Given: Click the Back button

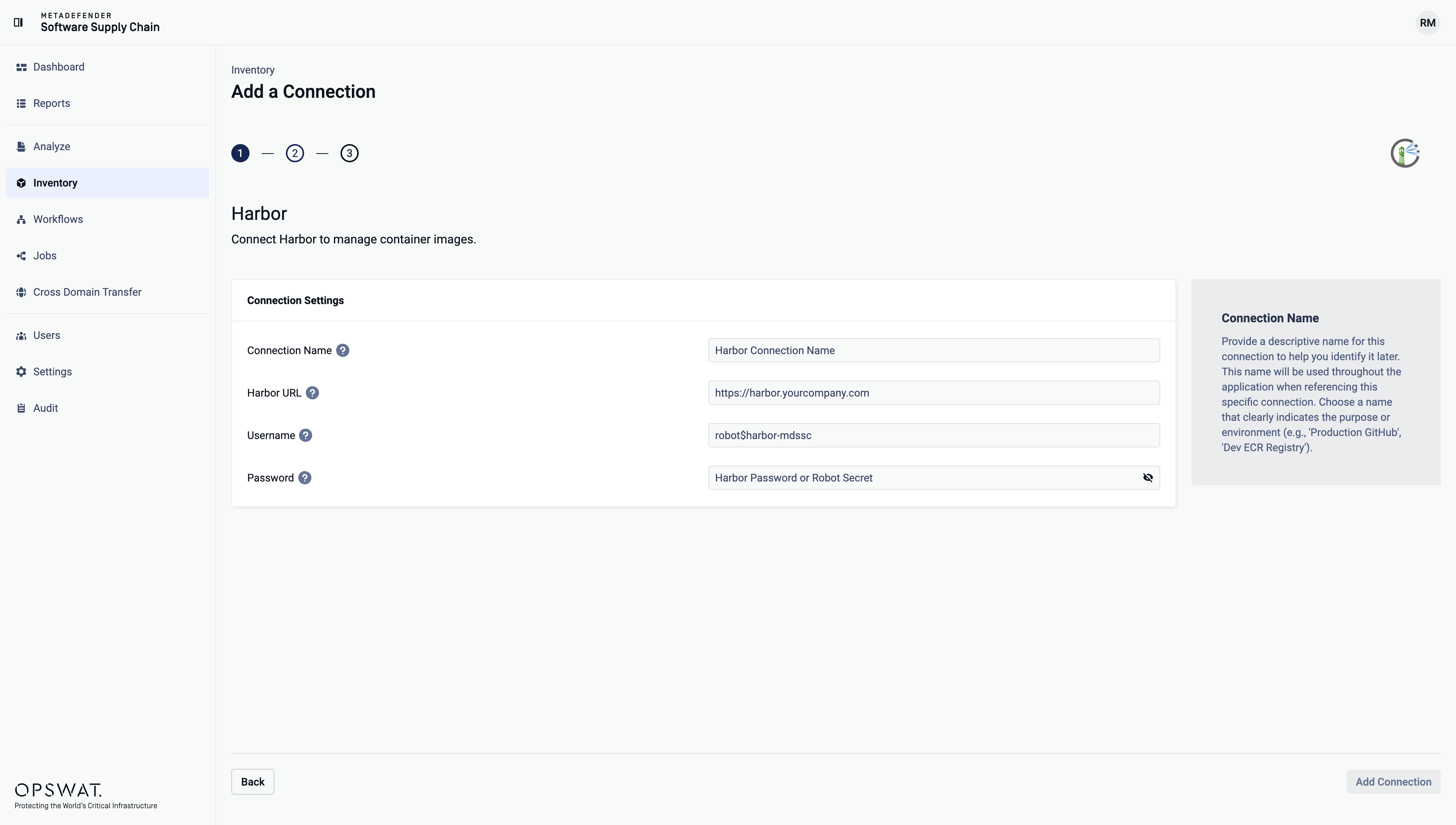Looking at the screenshot, I should coord(253,782).
